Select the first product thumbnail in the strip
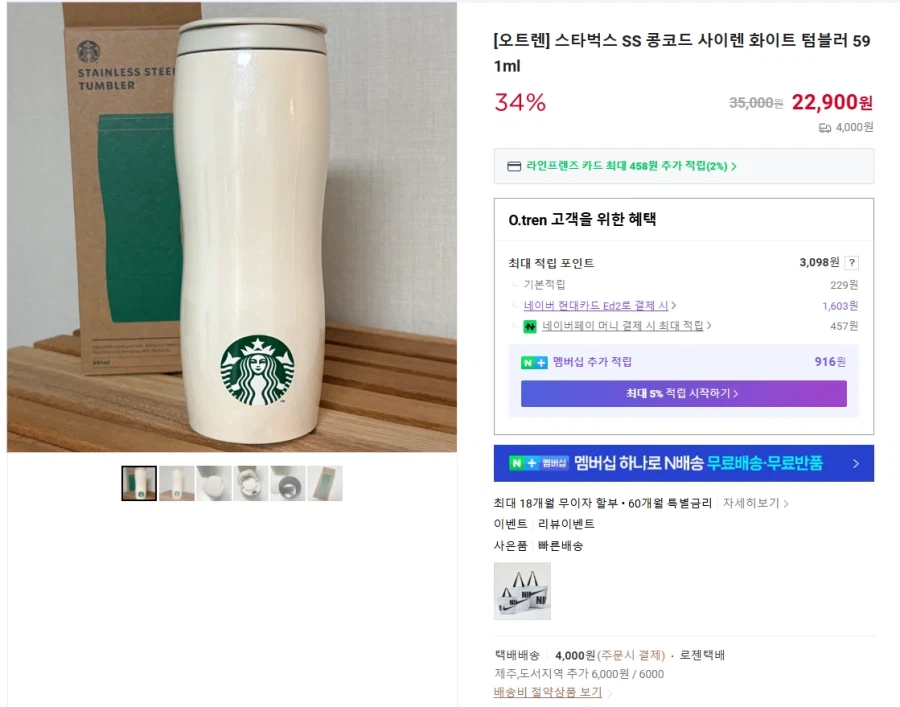 point(139,483)
